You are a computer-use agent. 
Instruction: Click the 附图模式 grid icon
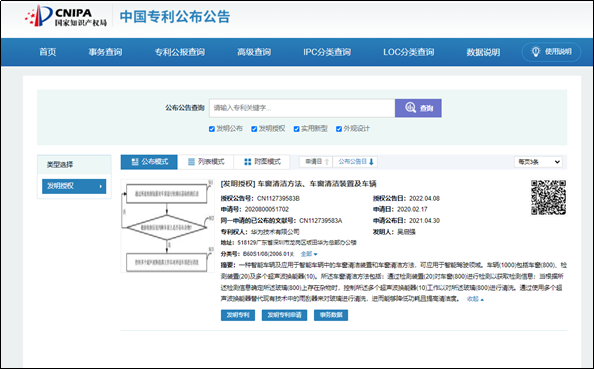tap(248, 162)
